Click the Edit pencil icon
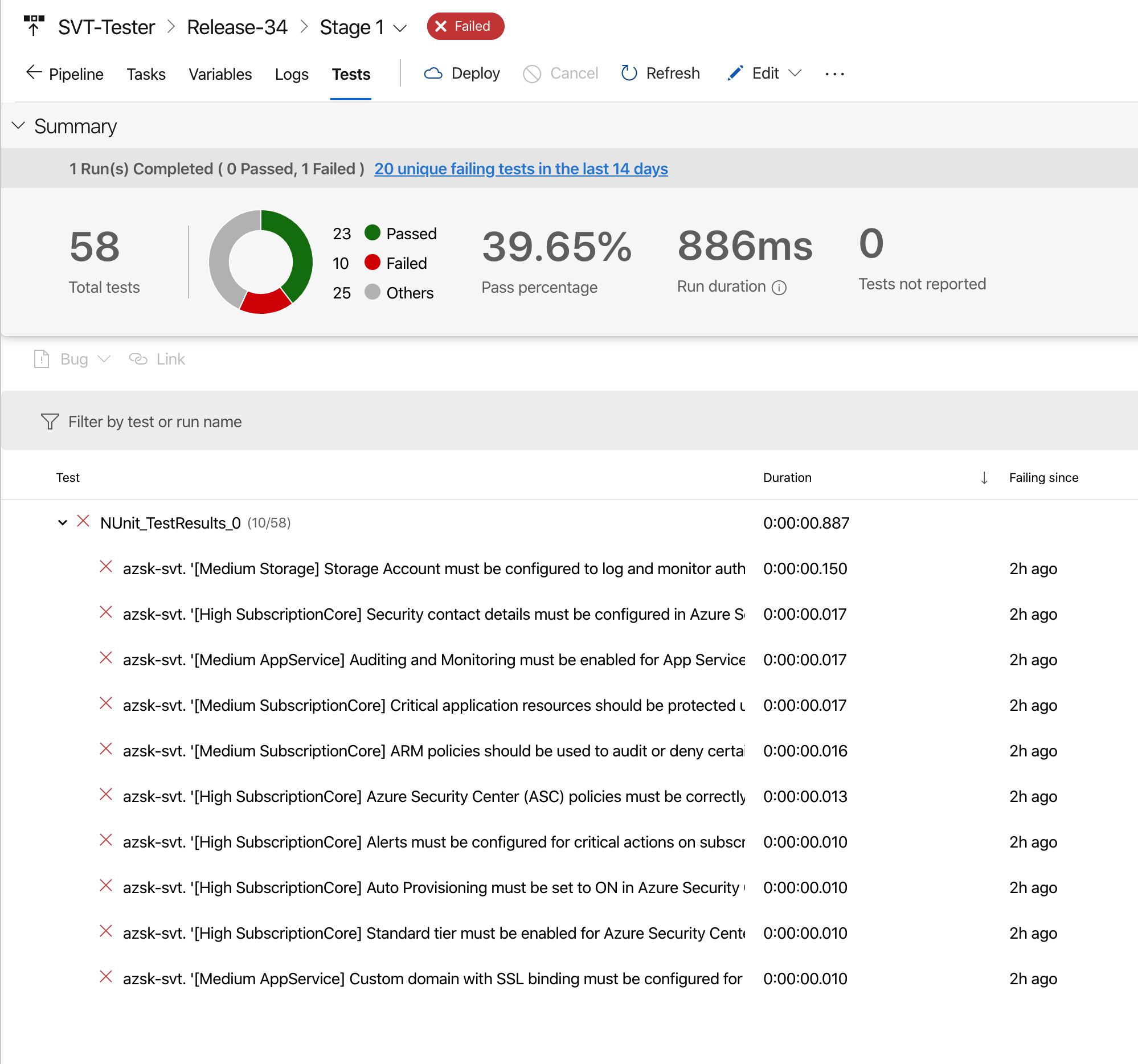This screenshot has height=1064, width=1138. point(734,73)
